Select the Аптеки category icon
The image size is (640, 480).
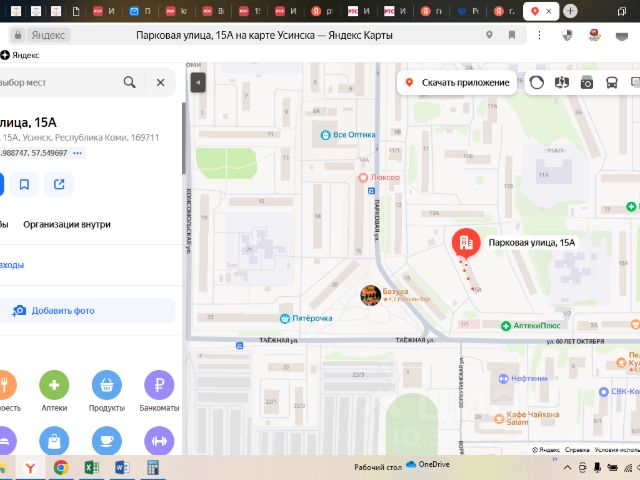[x=54, y=385]
